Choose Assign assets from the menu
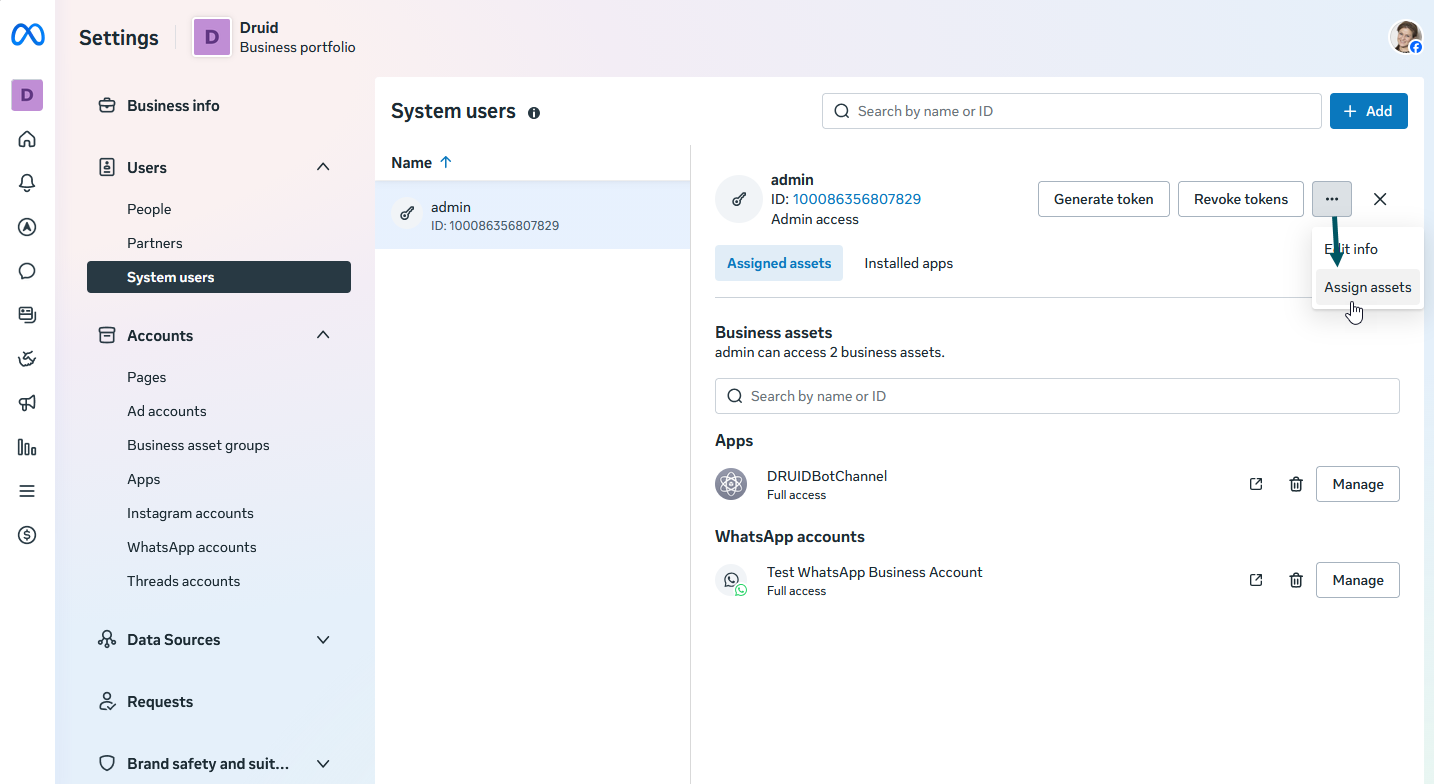The image size is (1434, 784). 1367,287
